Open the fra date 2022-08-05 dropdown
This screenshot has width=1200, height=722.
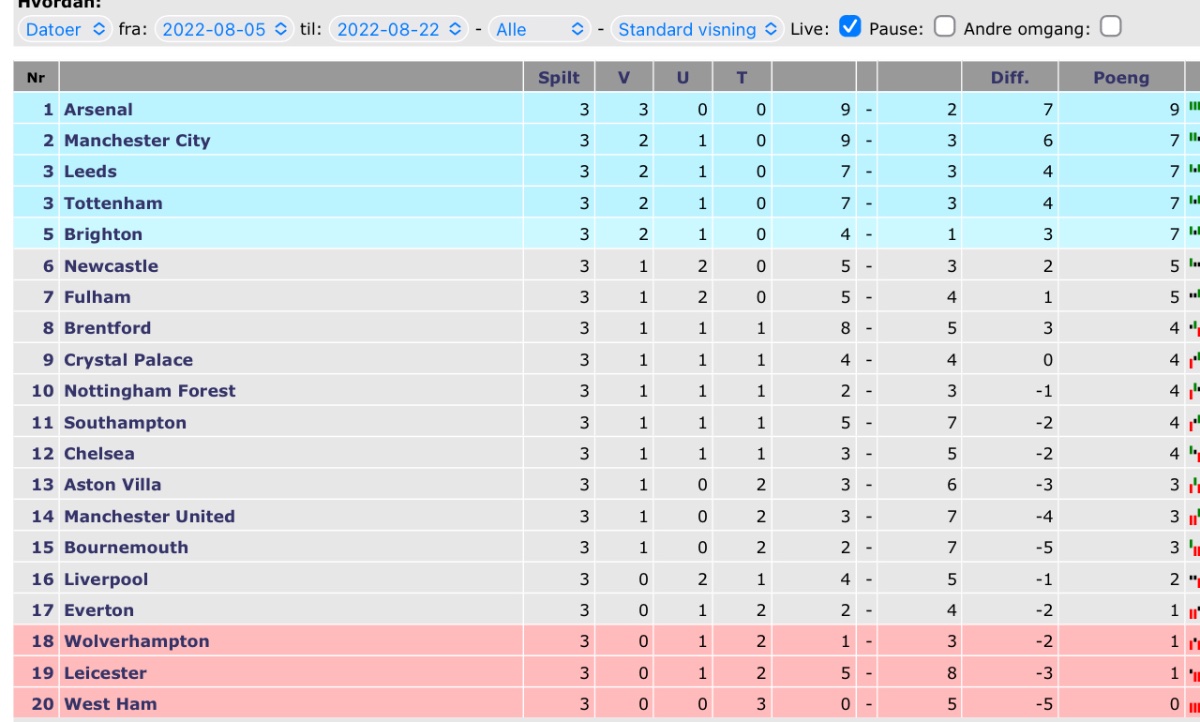(225, 29)
